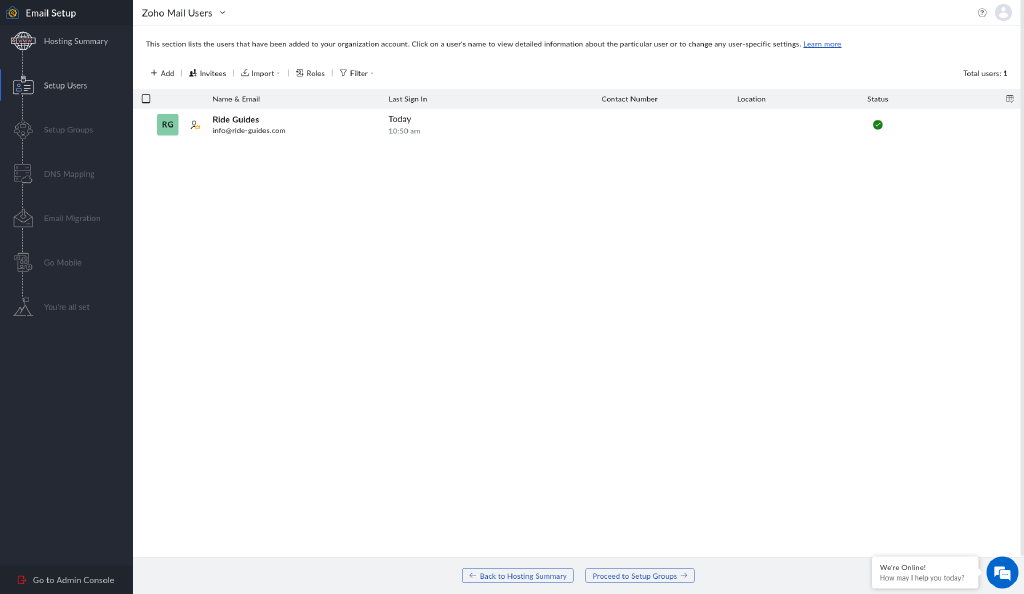Click the Setup Groups icon
1024x594 pixels.
[x=23, y=130]
